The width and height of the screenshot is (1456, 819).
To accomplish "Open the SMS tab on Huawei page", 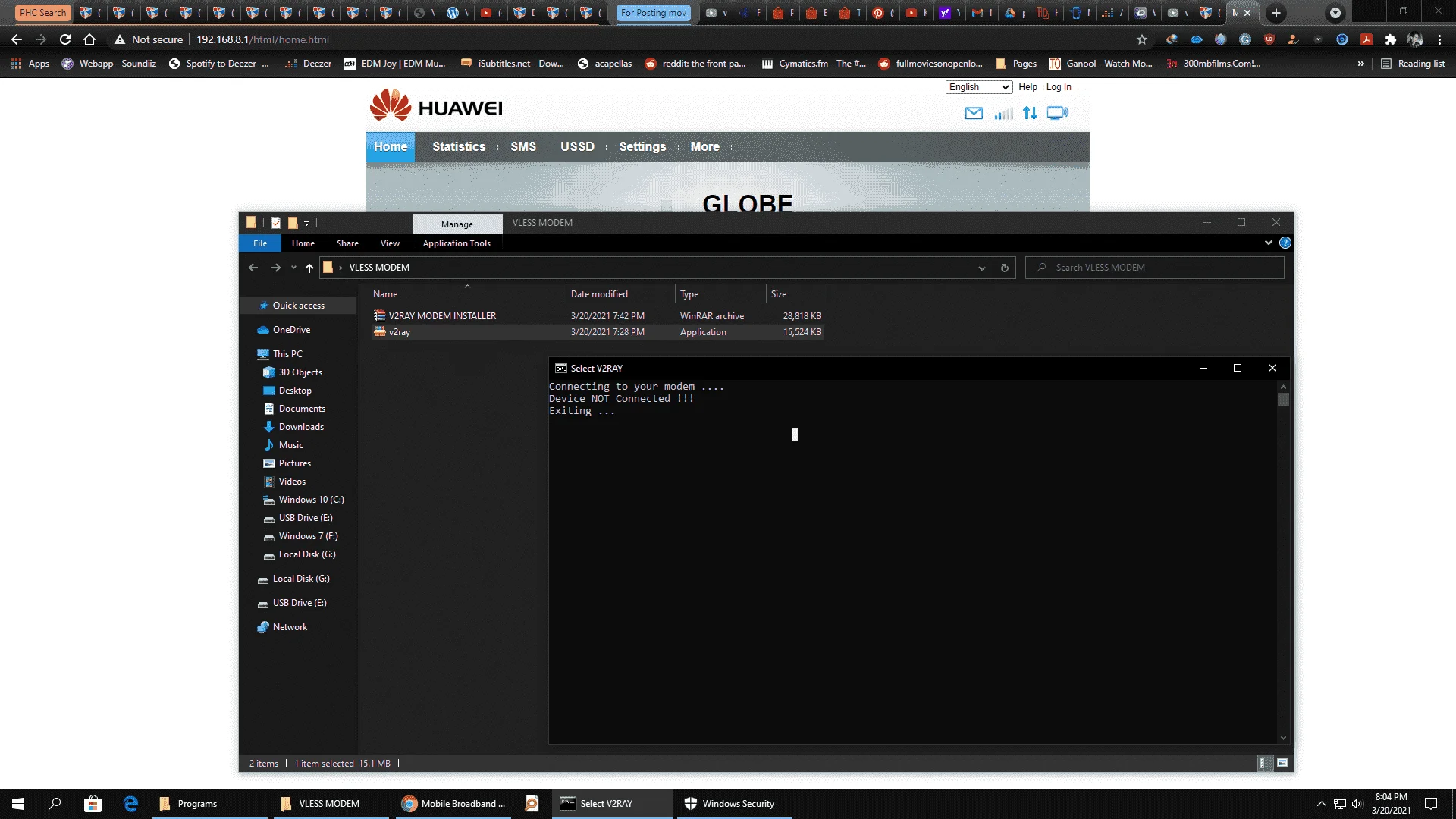I will [523, 146].
